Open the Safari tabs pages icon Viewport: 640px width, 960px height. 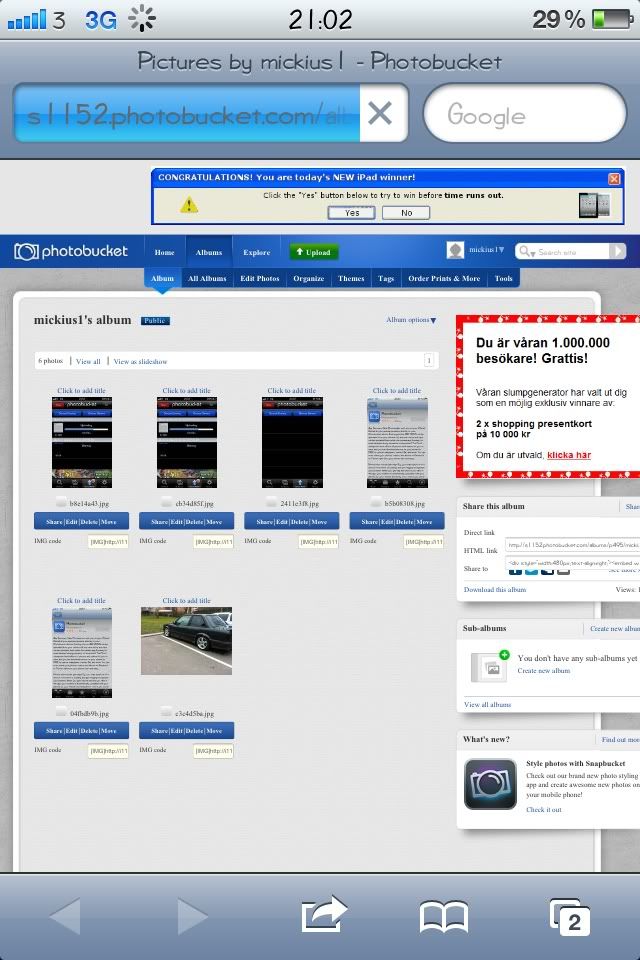[x=569, y=916]
